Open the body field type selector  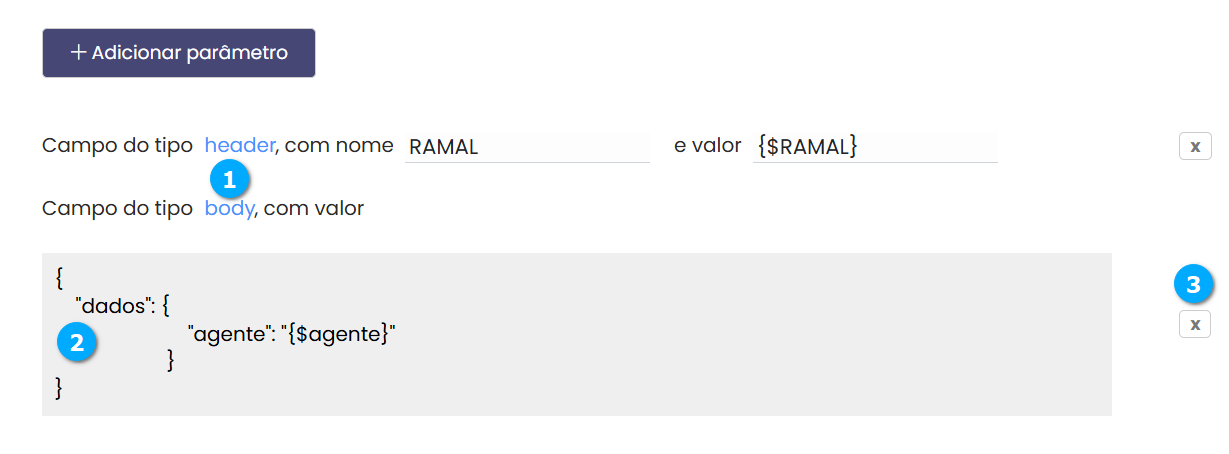(x=229, y=209)
